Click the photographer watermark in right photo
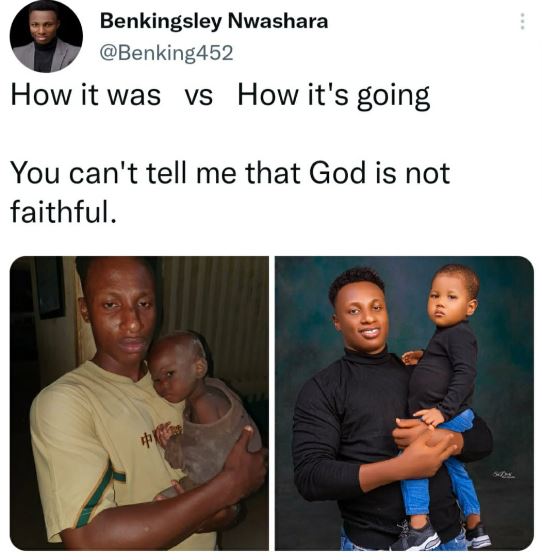Viewport: 542px width, 560px height. [503, 475]
